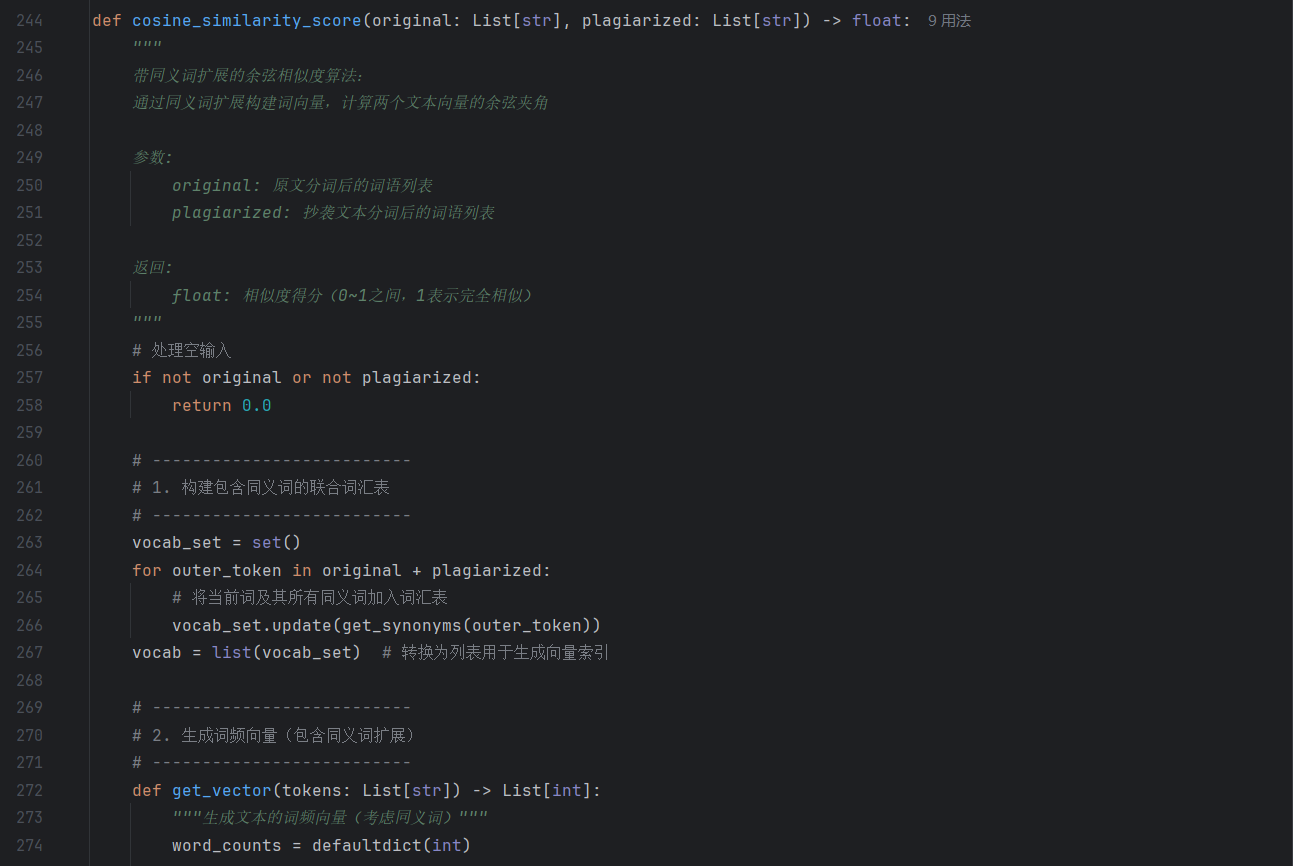The width and height of the screenshot is (1293, 866).
Task: Click line number 244 in gutter
Action: pos(30,20)
